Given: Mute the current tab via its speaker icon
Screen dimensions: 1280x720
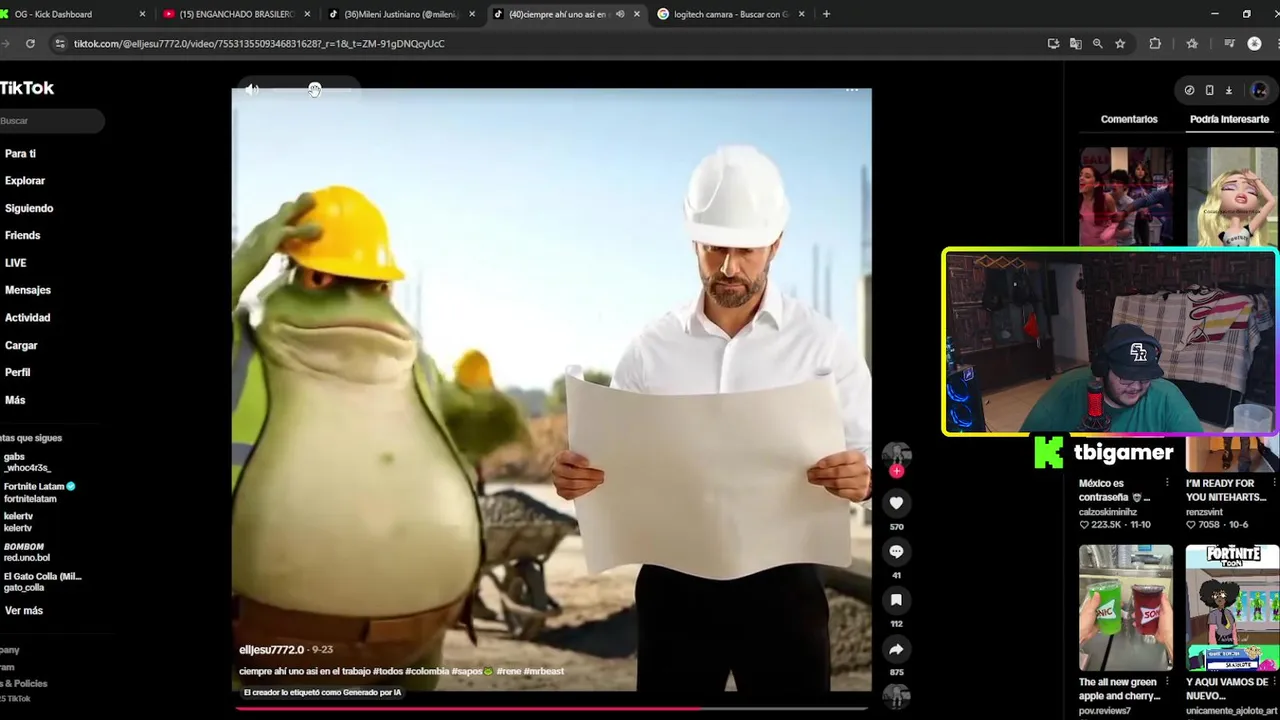Looking at the screenshot, I should (620, 14).
